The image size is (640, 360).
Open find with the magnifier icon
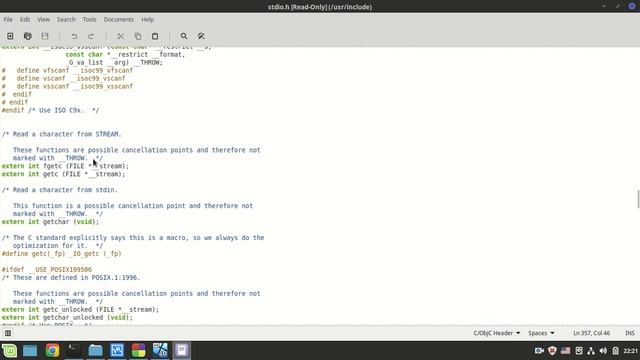pos(184,36)
